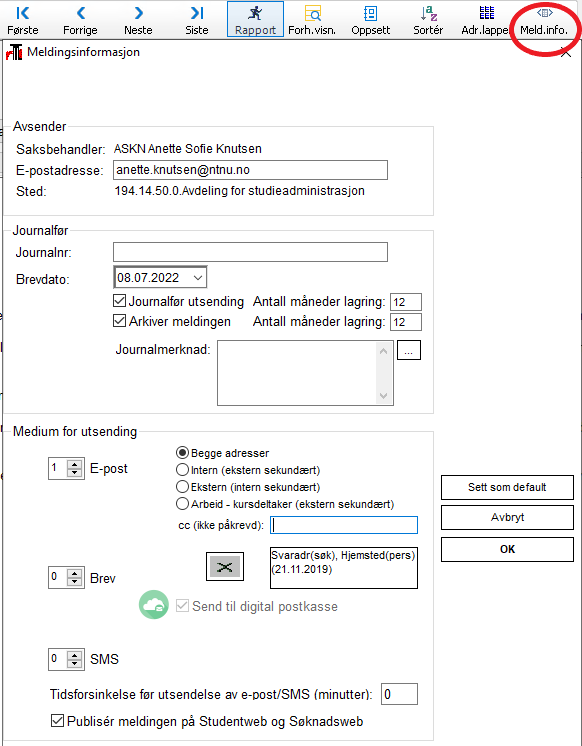Increase the E-post count stepper
This screenshot has width=582, height=746.
(74, 464)
